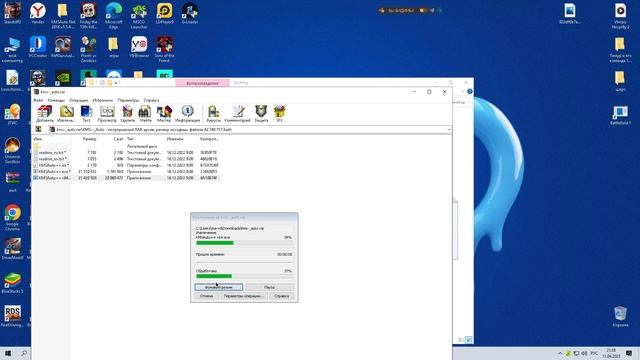Click the Battlefield 1 desktop icon
This screenshot has width=640, height=360.
620,115
